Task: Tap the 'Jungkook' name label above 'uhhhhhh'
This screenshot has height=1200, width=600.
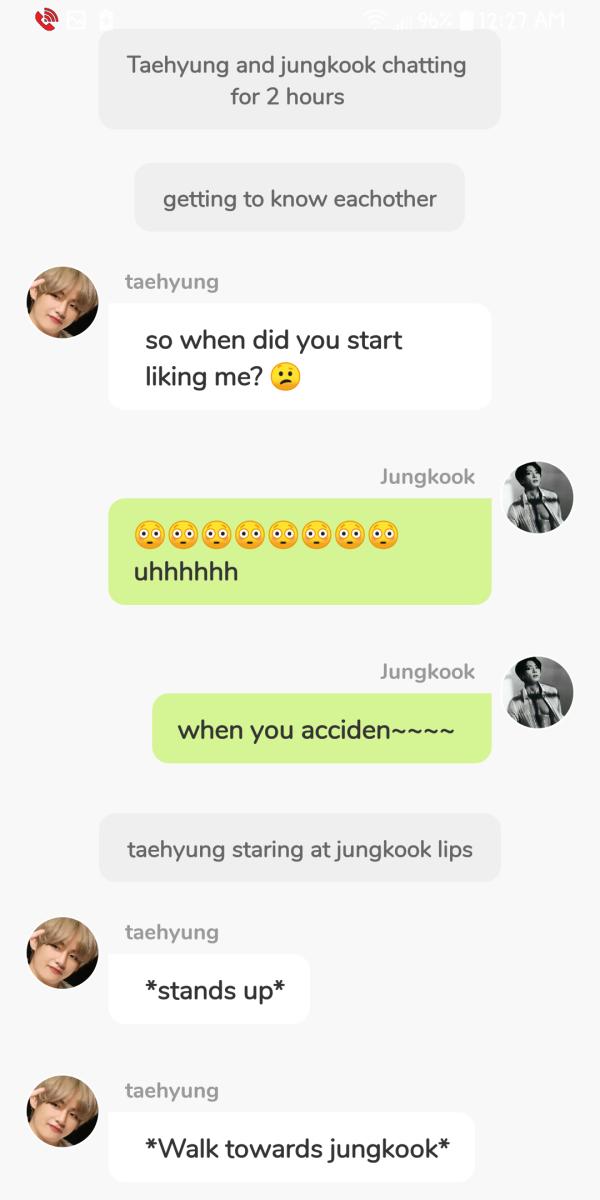Action: click(427, 477)
